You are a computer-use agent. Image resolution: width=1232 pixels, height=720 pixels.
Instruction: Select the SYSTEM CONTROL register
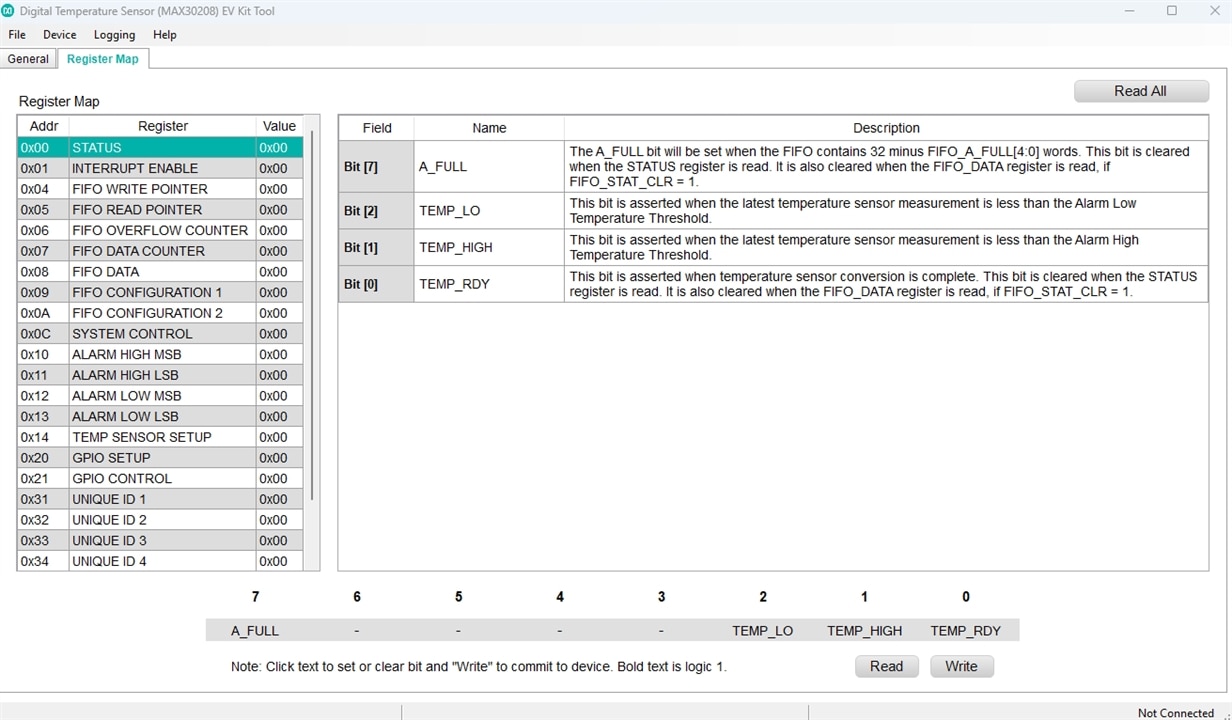click(x=160, y=334)
